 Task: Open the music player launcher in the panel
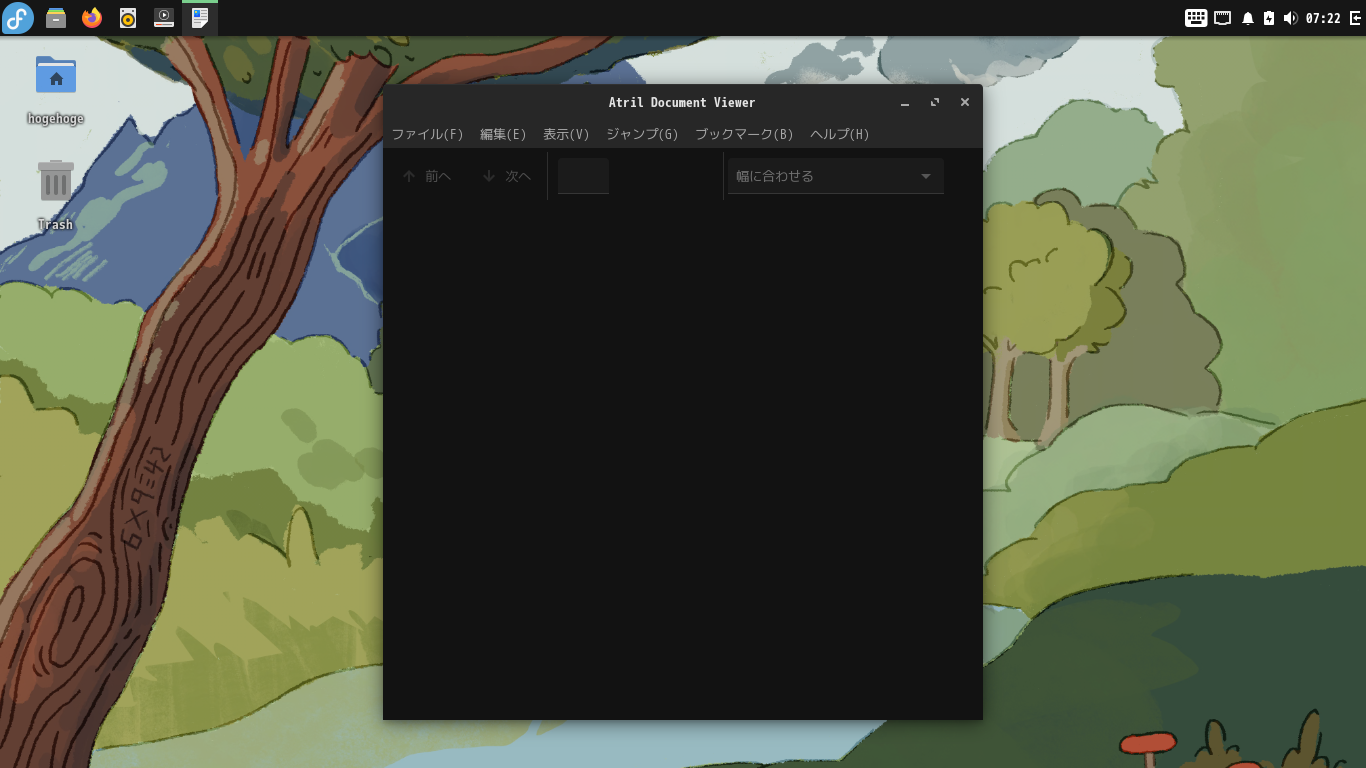click(x=128, y=18)
